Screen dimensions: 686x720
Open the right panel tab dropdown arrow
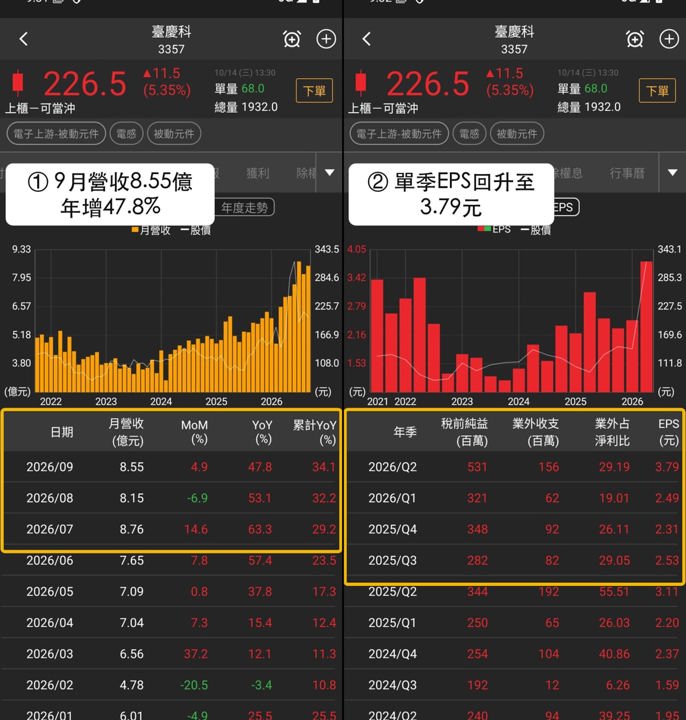pyautogui.click(x=673, y=173)
